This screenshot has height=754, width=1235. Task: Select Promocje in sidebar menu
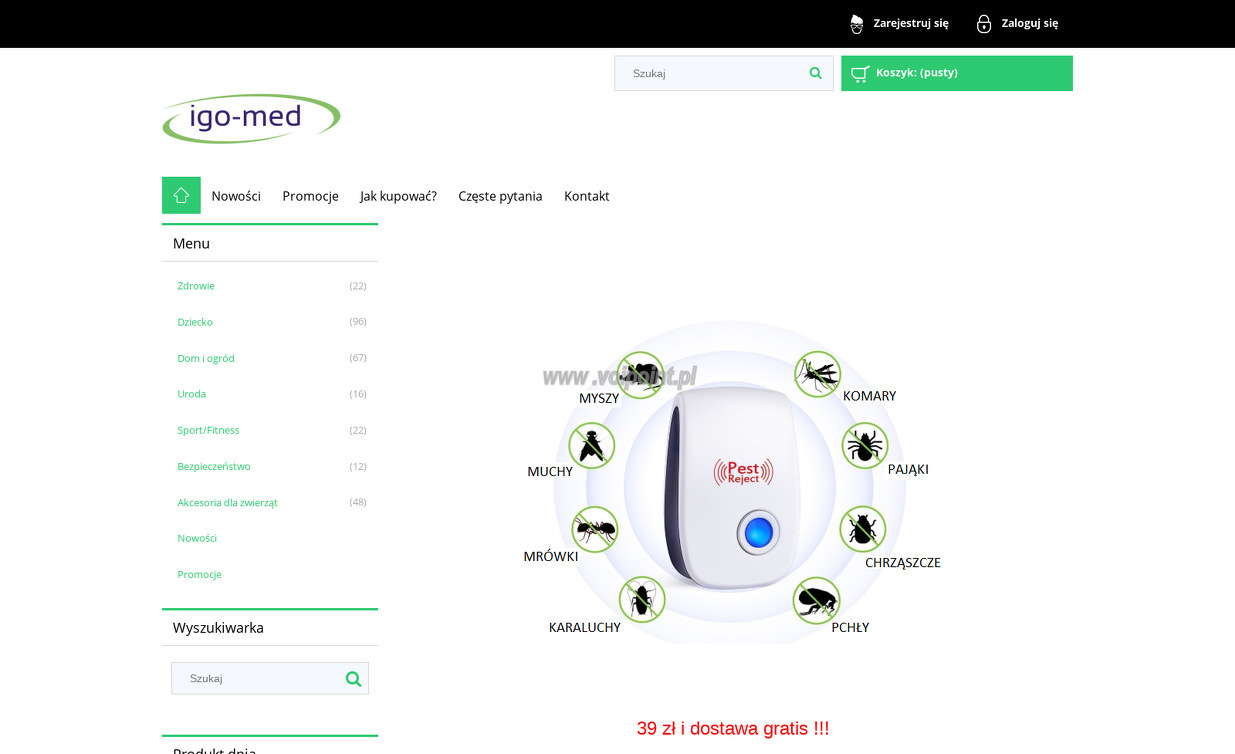(199, 574)
